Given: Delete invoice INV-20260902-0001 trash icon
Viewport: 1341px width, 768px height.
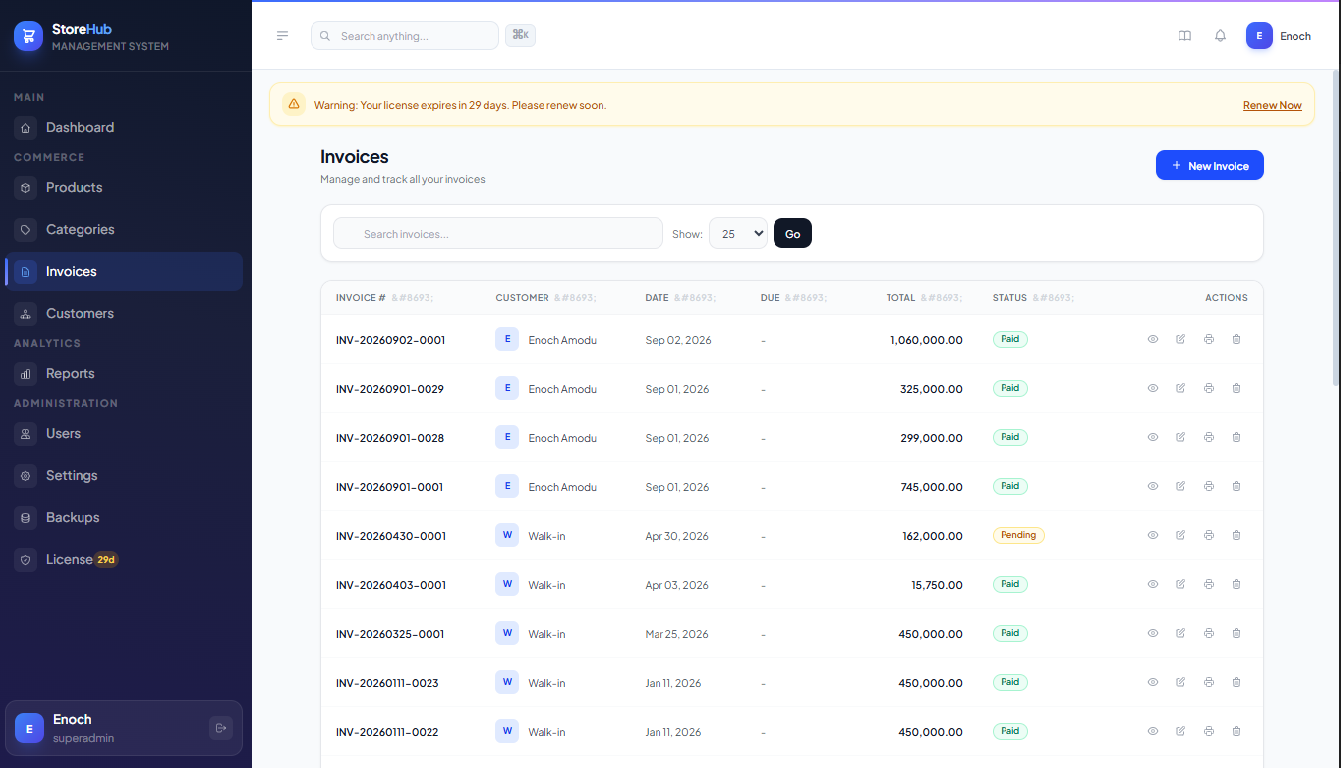Looking at the screenshot, I should point(1237,340).
